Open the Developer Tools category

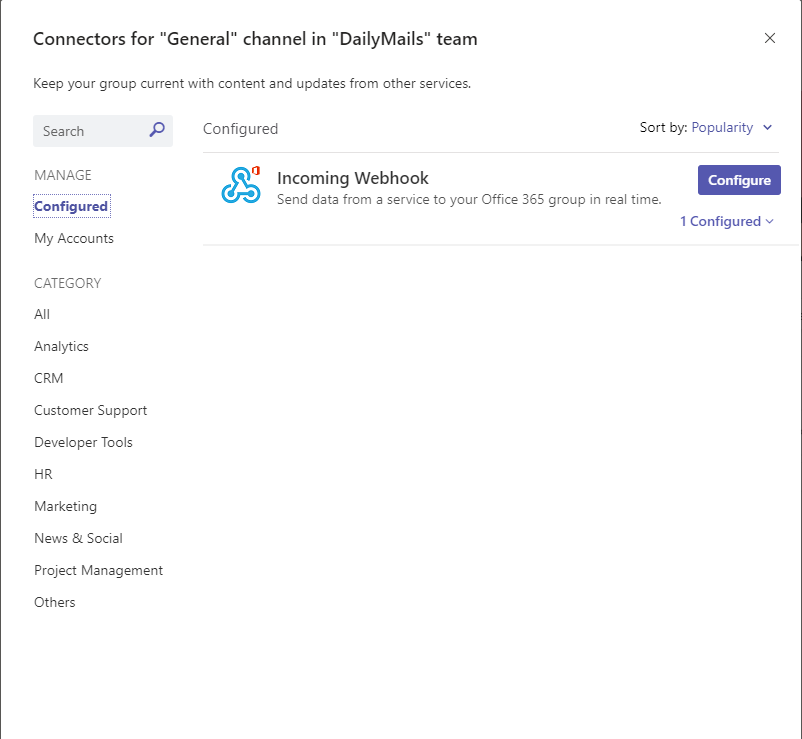pyautogui.click(x=83, y=442)
